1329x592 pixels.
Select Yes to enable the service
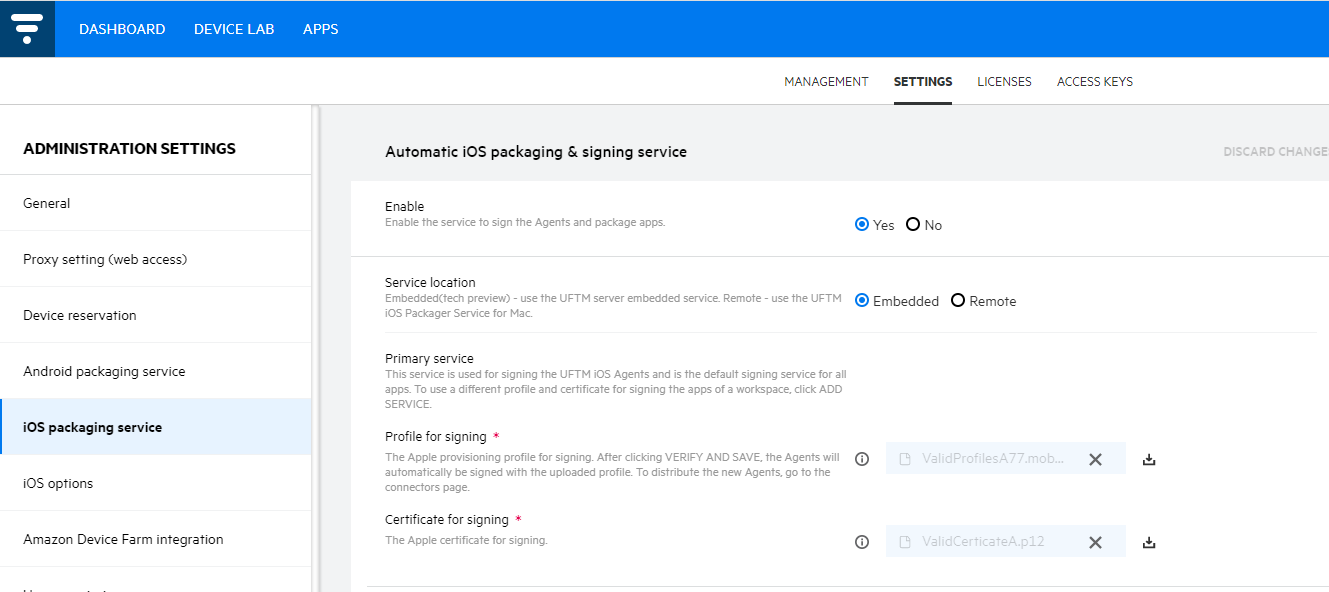[862, 225]
